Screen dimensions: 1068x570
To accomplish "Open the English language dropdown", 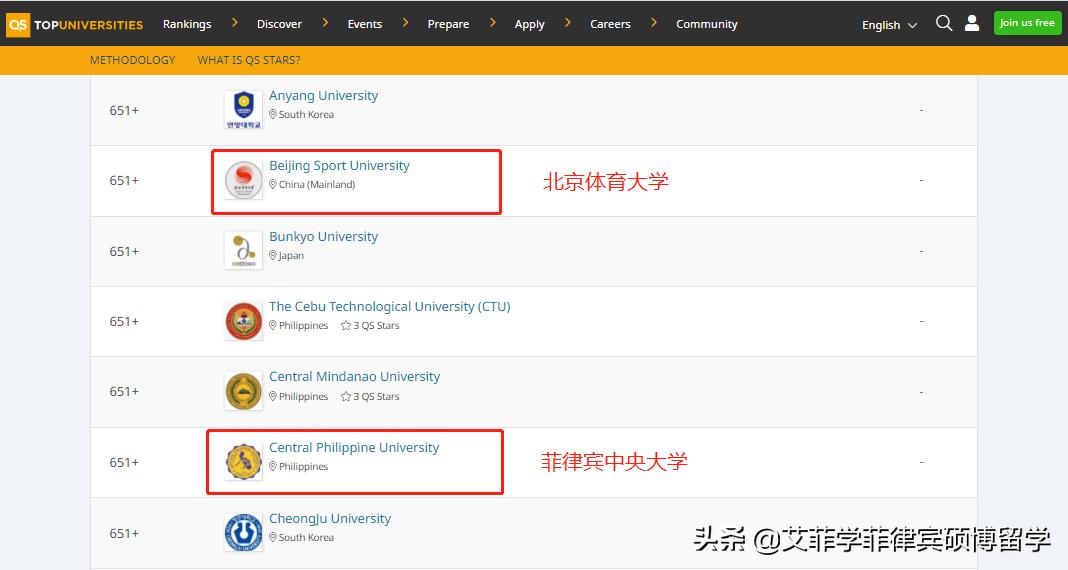I will point(890,25).
